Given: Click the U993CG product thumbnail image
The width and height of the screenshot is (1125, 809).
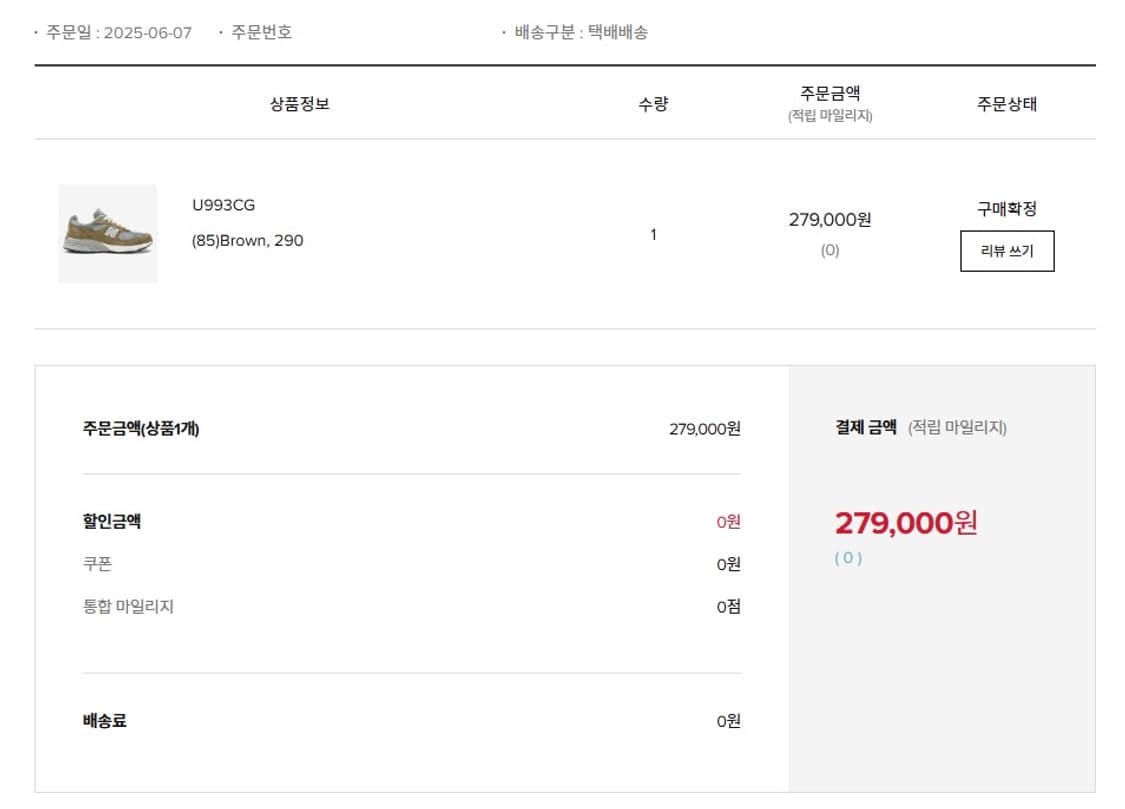Looking at the screenshot, I should point(107,234).
